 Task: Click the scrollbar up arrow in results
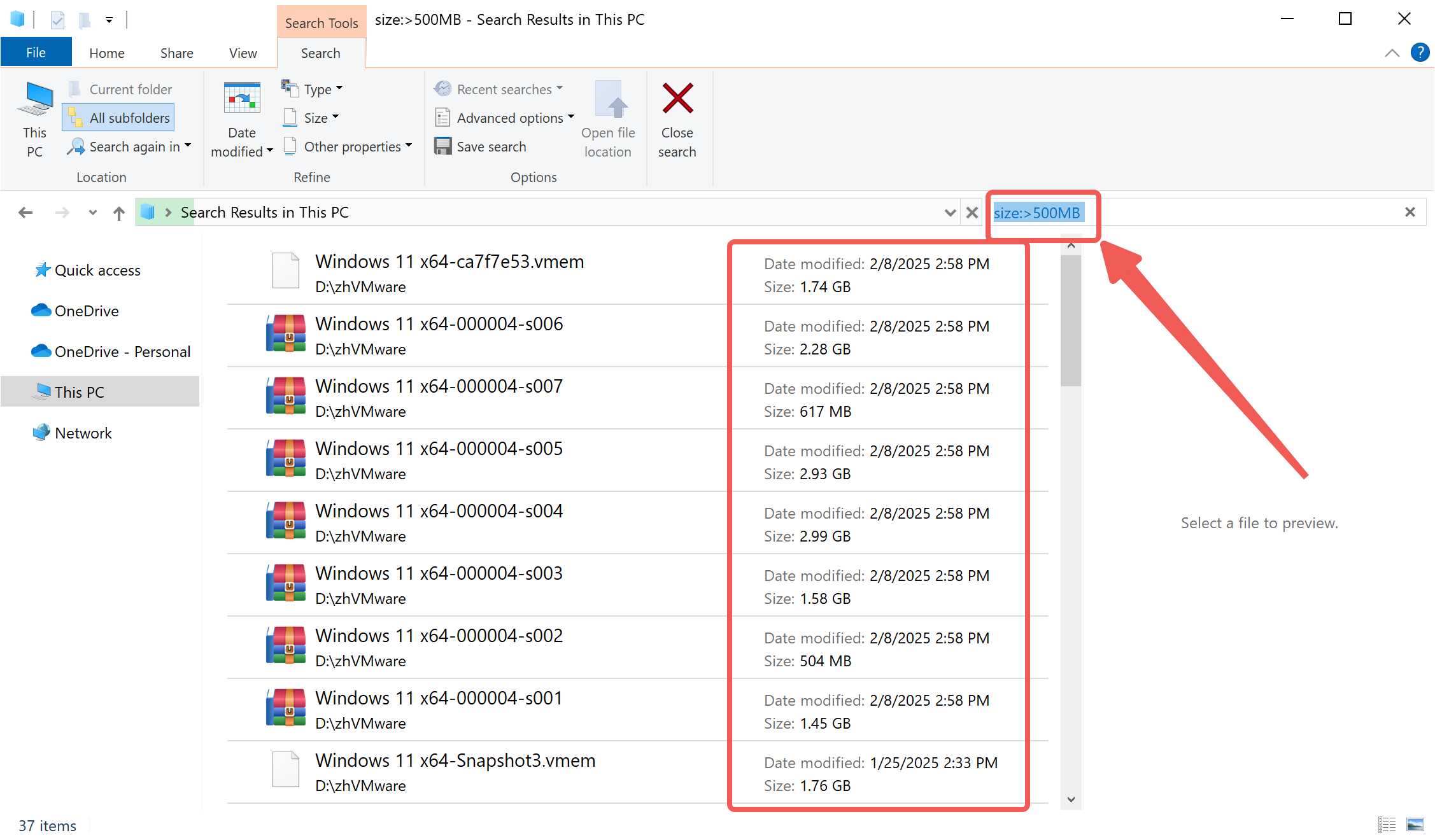pos(1071,246)
